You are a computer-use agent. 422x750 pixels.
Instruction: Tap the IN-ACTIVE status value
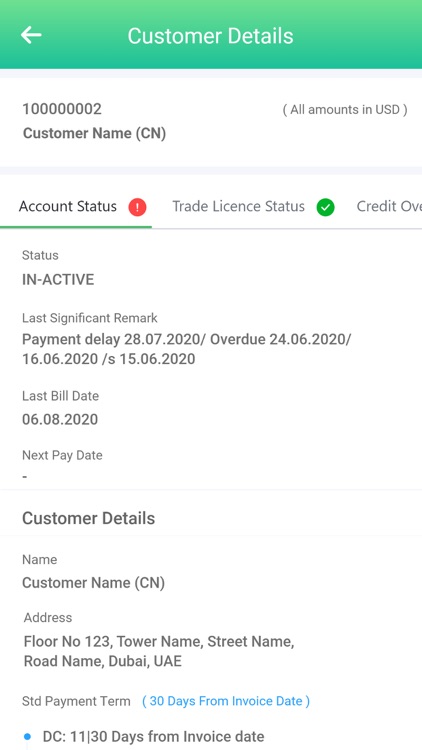58,279
